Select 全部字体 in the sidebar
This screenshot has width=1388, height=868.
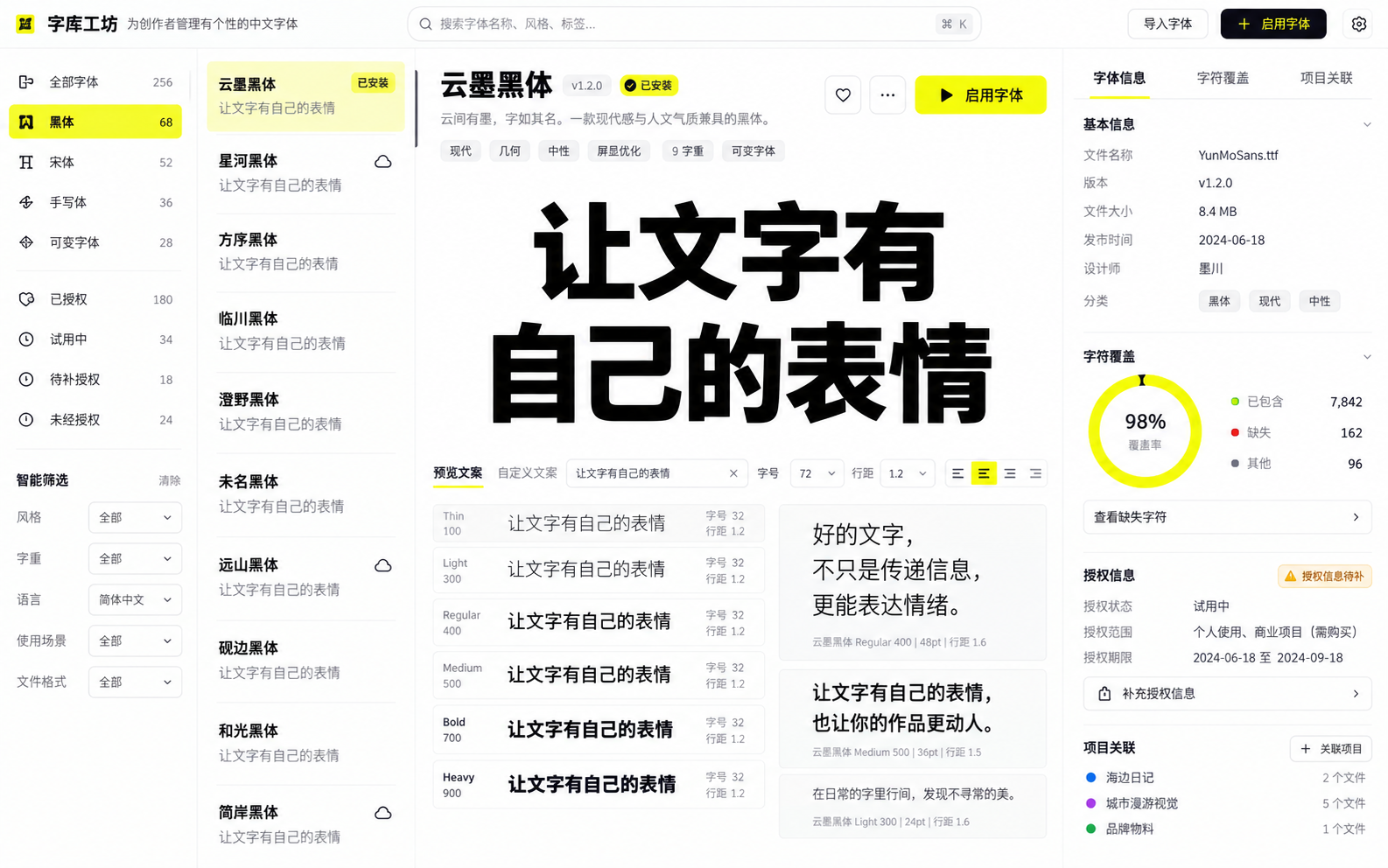coord(95,82)
